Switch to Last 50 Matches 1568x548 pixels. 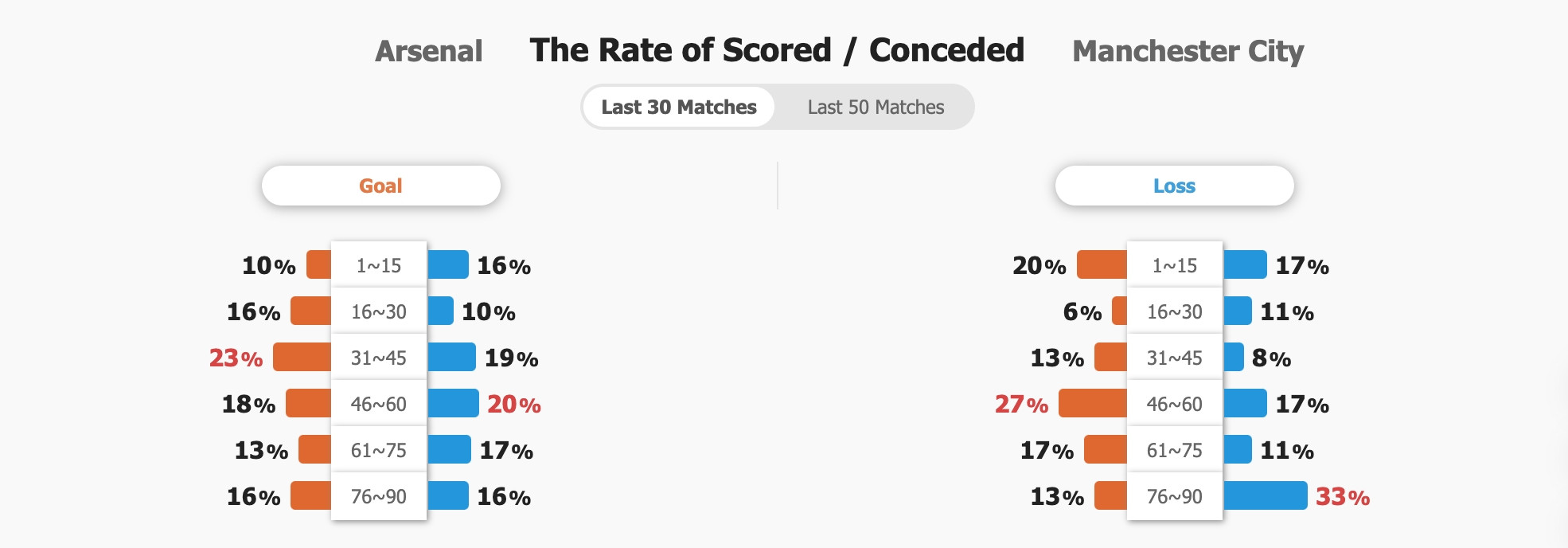click(x=876, y=107)
